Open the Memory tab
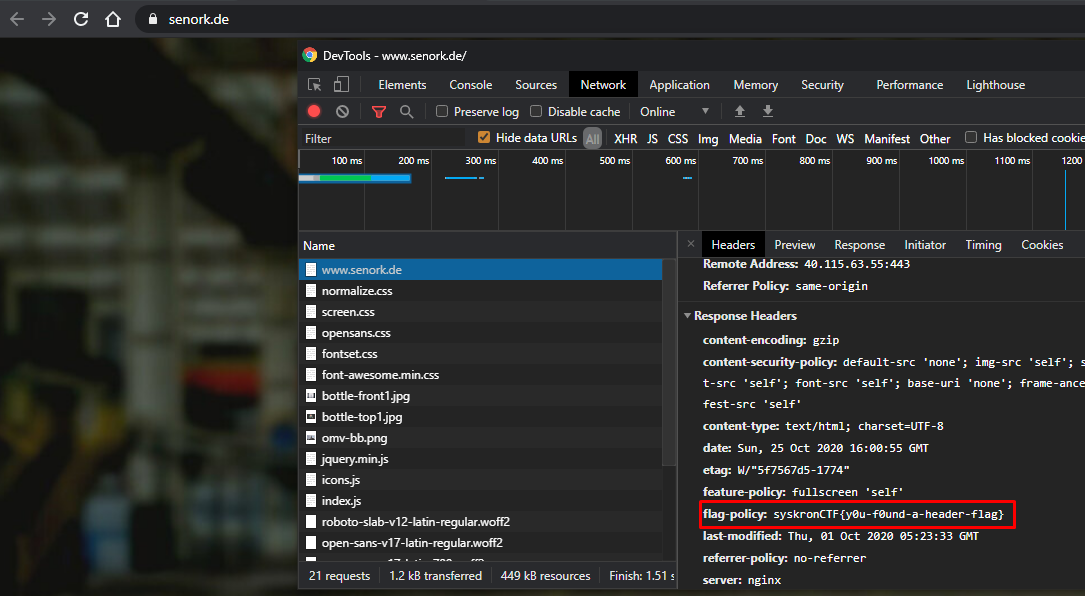Screen dimensions: 1085x596 (x=756, y=84)
